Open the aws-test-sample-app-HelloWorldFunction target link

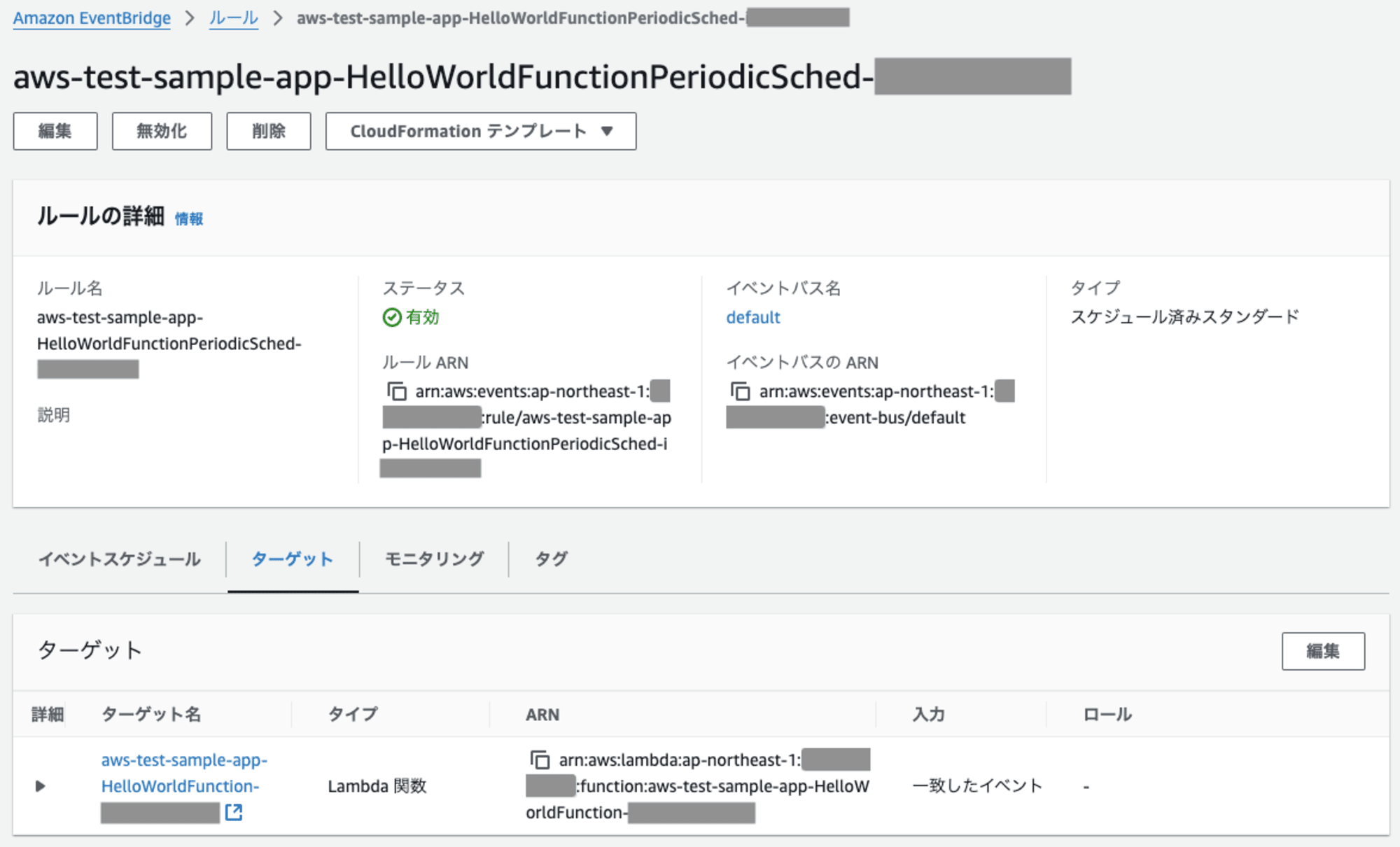coord(184,773)
